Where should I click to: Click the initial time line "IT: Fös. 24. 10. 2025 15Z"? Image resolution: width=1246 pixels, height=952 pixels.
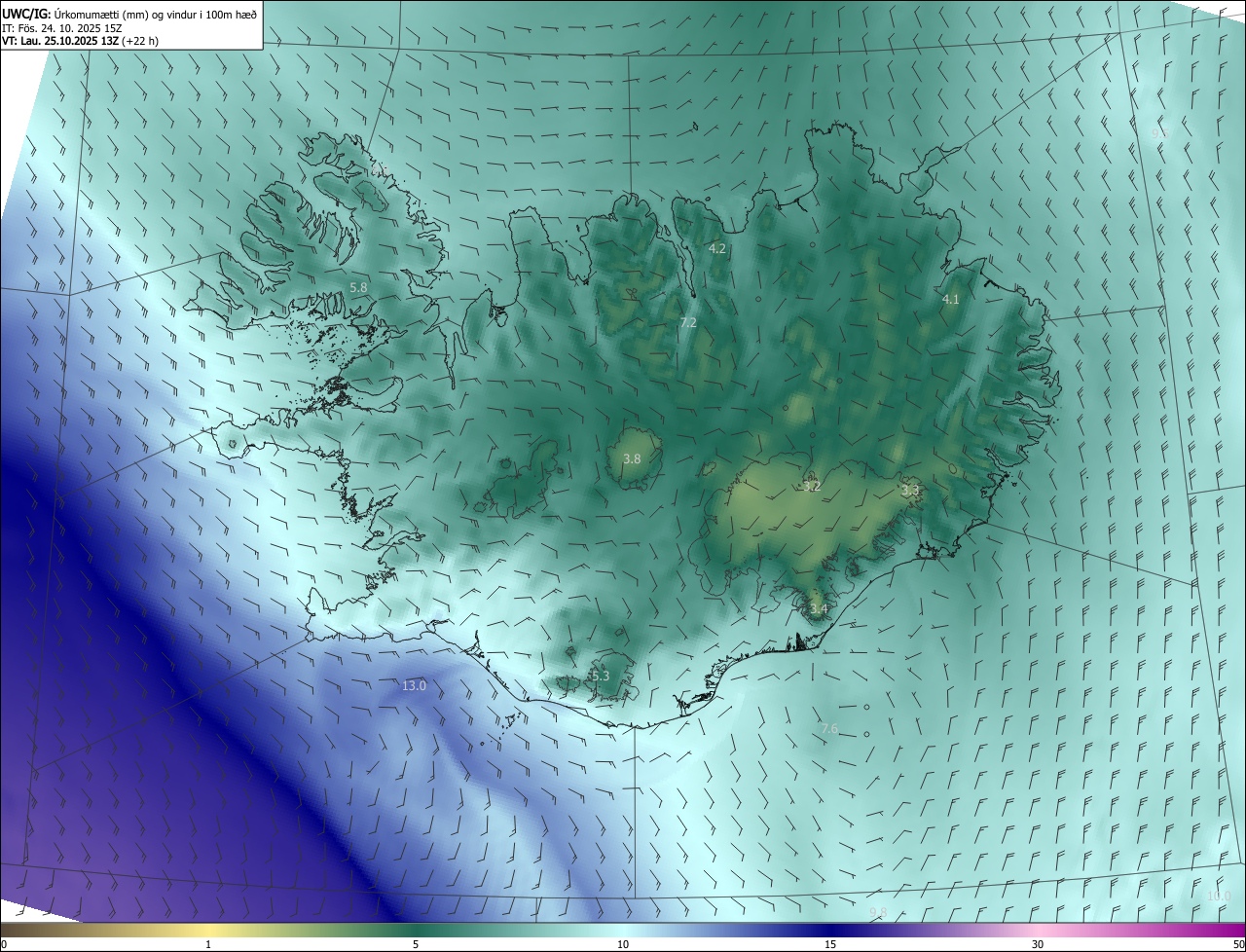(x=61, y=27)
